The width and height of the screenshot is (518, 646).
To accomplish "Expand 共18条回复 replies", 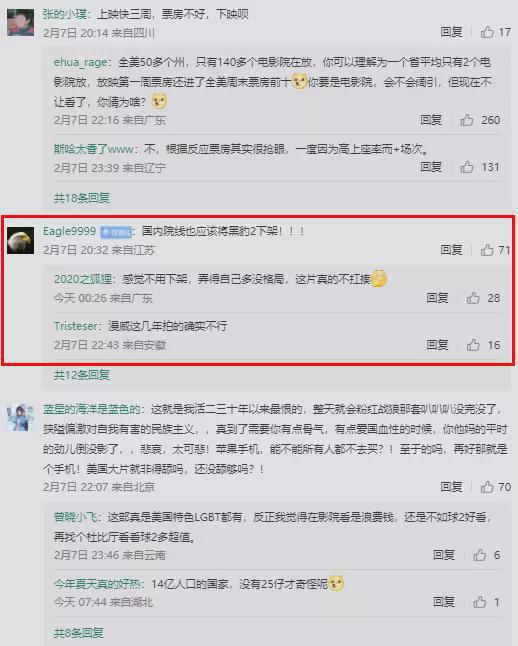I will (82, 198).
